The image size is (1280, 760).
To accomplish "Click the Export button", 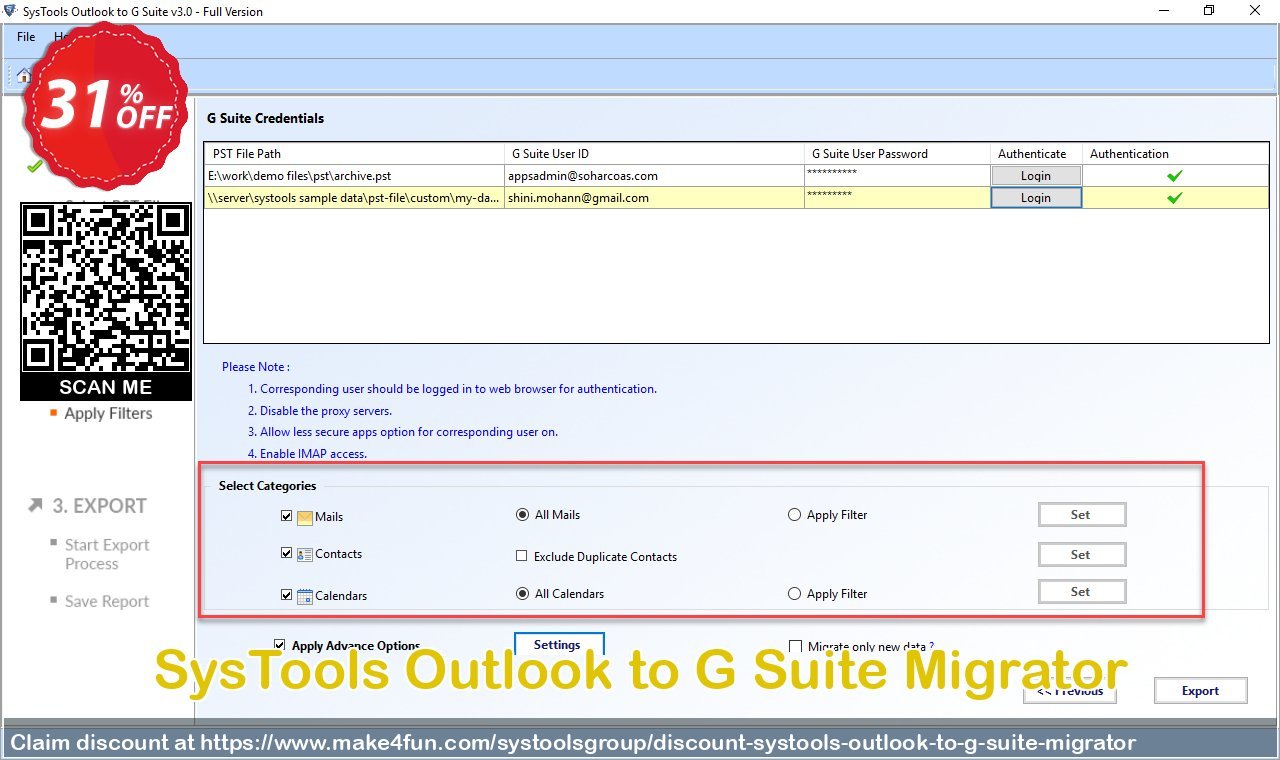I will [1201, 691].
